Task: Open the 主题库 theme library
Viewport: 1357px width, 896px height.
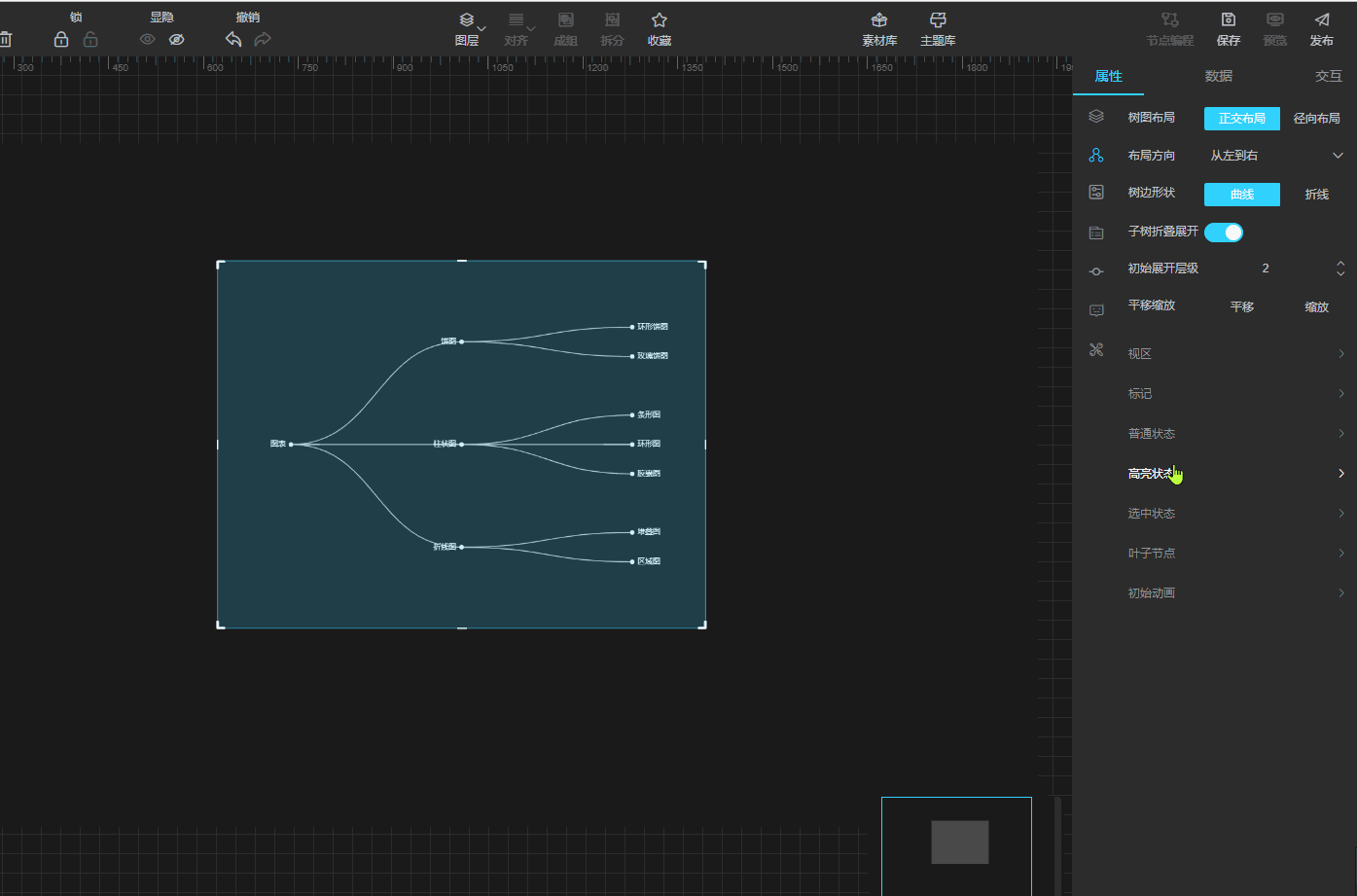Action: [938, 29]
